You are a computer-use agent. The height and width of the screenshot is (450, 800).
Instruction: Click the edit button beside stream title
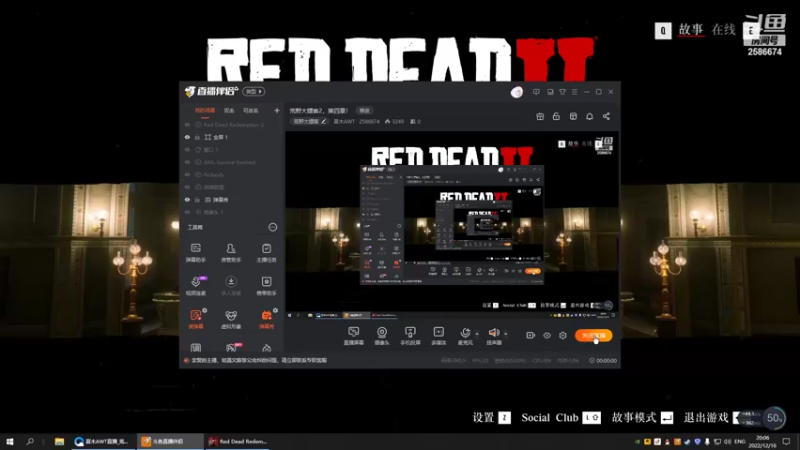point(364,110)
